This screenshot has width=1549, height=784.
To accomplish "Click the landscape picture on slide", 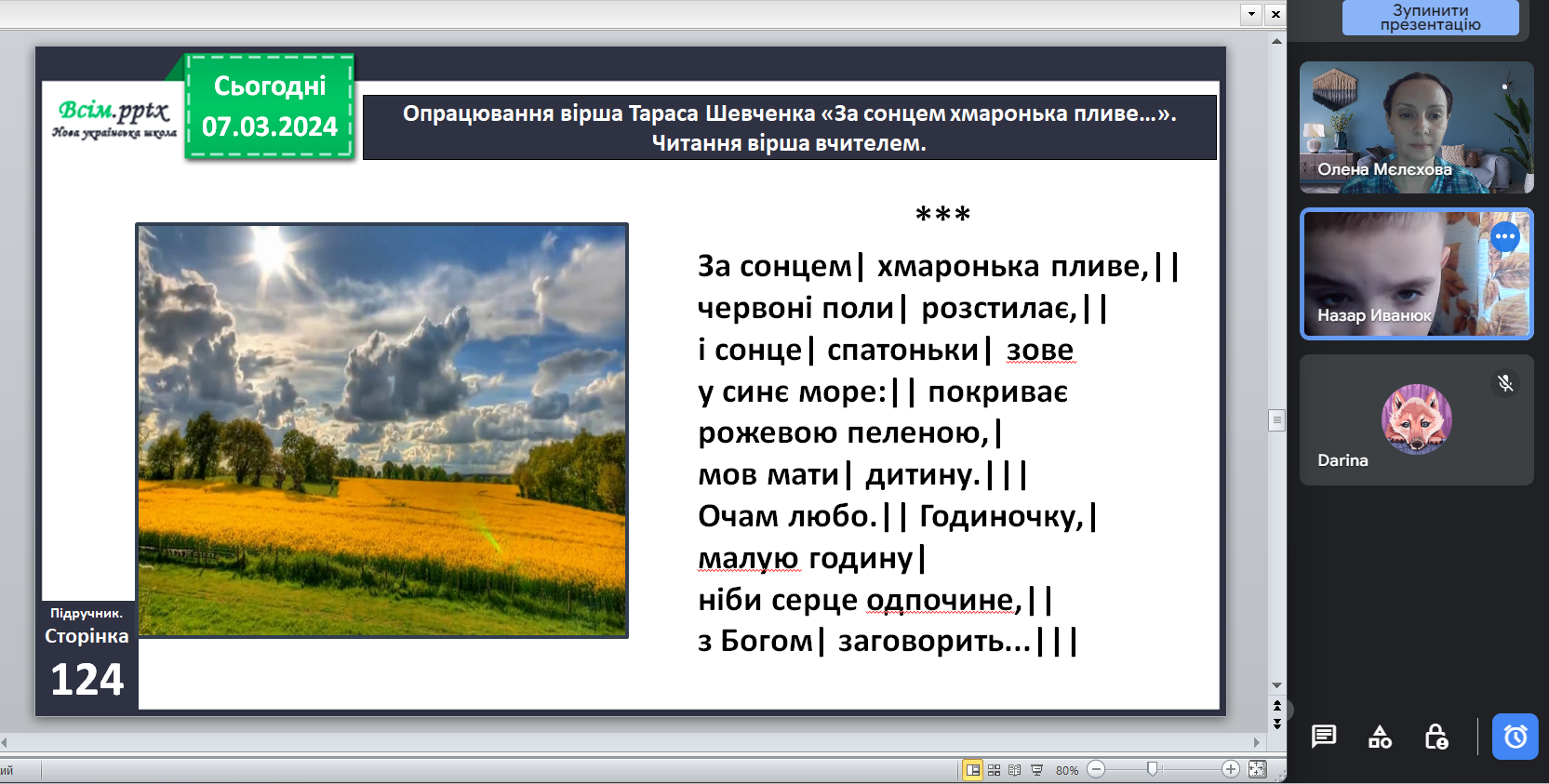I will click(381, 430).
